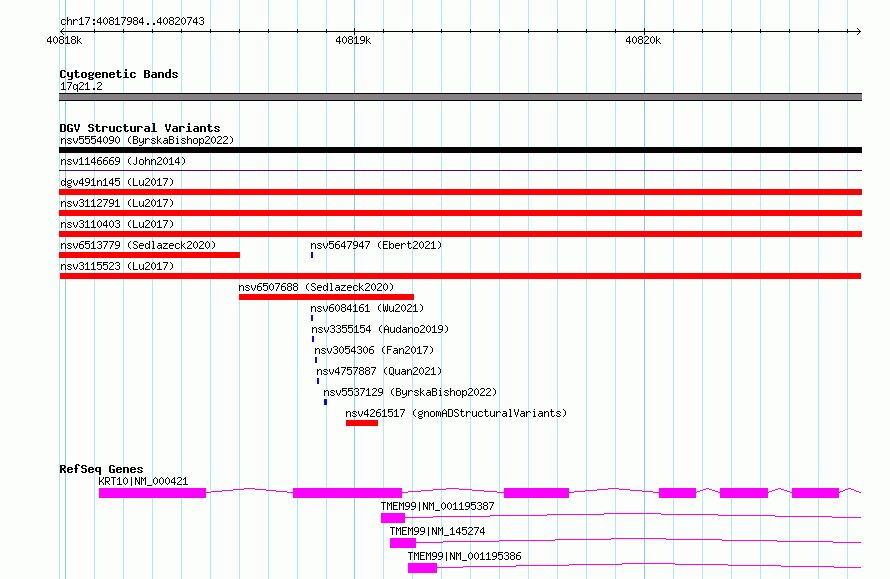This screenshot has width=890, height=579.
Task: Click the nsv5554090 (ByrskaBishop2022) label
Action: click(147, 140)
